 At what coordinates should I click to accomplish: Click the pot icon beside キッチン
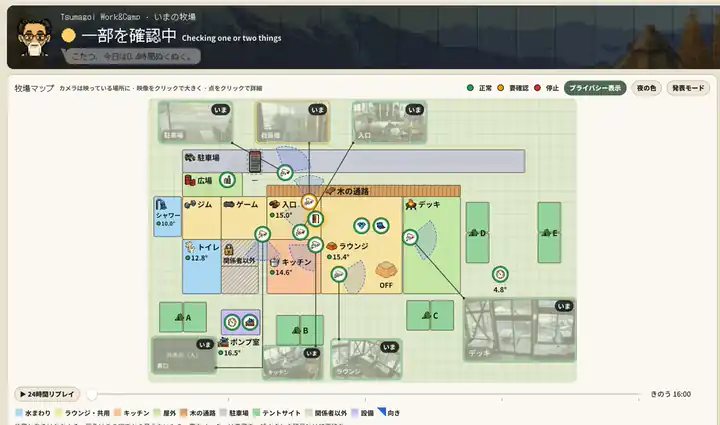tap(275, 262)
